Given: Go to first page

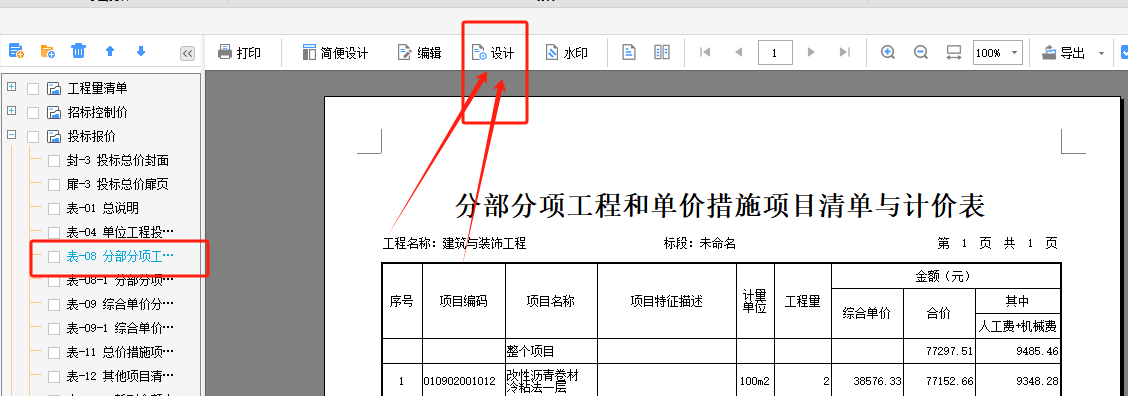Looking at the screenshot, I should 705,53.
